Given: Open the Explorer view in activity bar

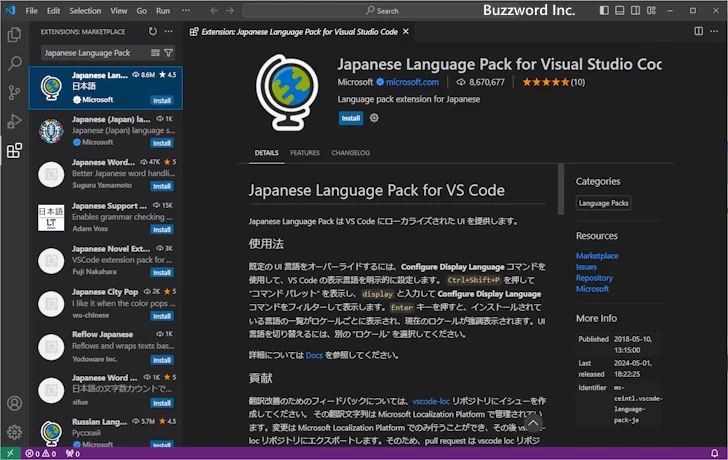Looking at the screenshot, I should pyautogui.click(x=14, y=34).
